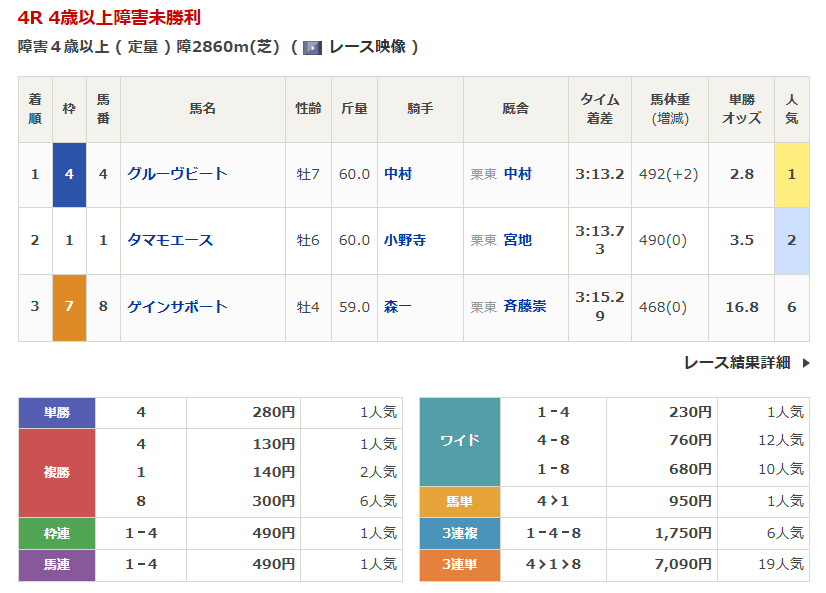Select the red 複勝 payout label
826x593 pixels.
pos(57,472)
